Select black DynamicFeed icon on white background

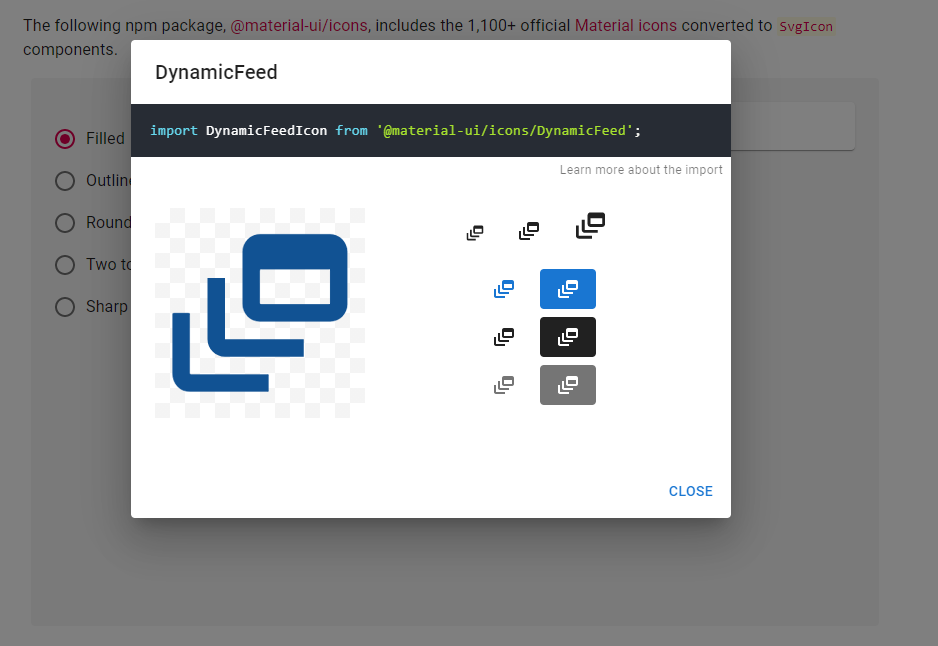pos(504,336)
